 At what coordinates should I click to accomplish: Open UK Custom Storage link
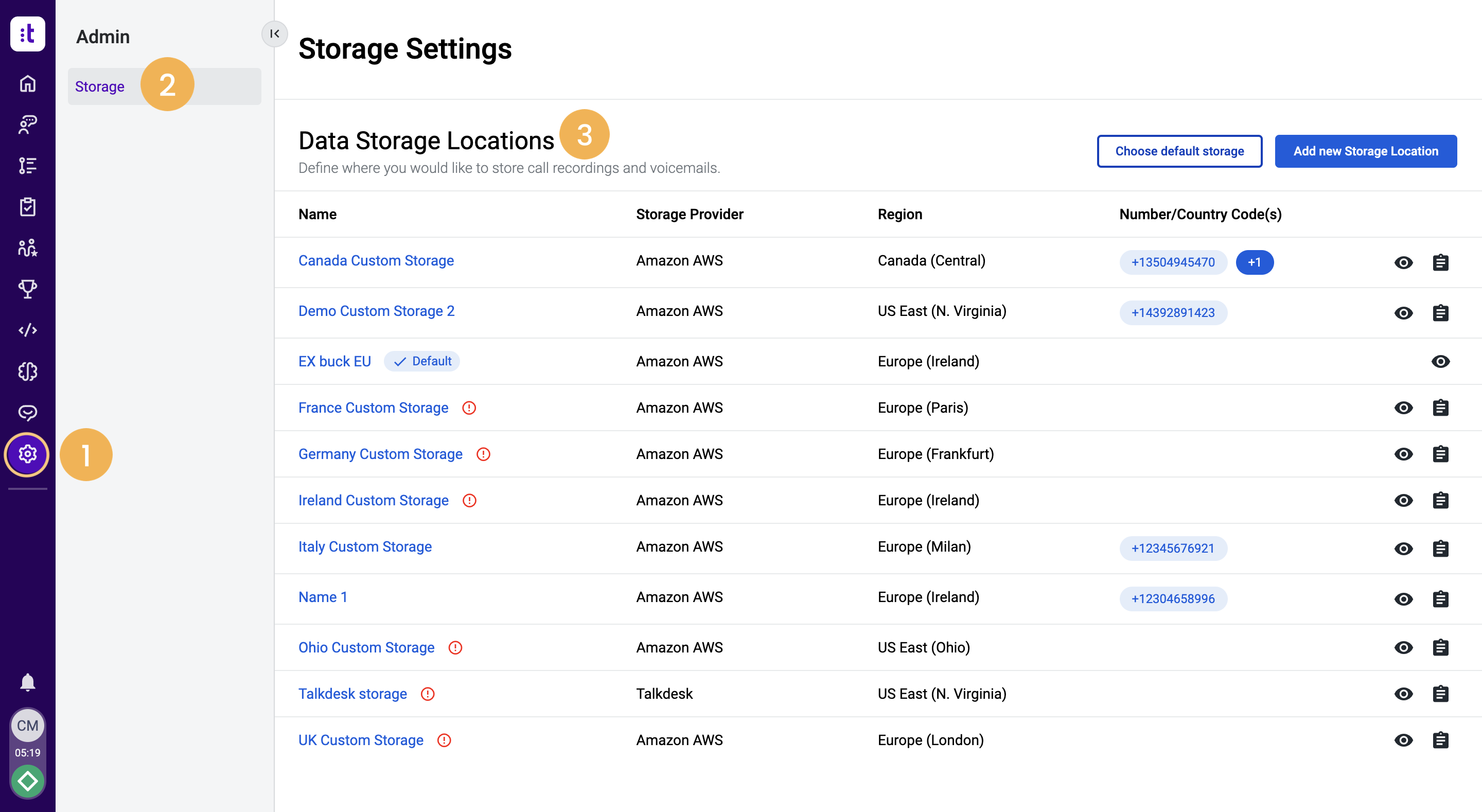click(x=361, y=740)
